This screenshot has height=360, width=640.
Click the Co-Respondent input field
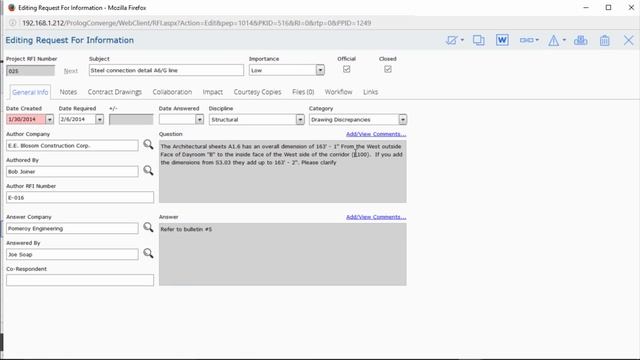pos(80,280)
